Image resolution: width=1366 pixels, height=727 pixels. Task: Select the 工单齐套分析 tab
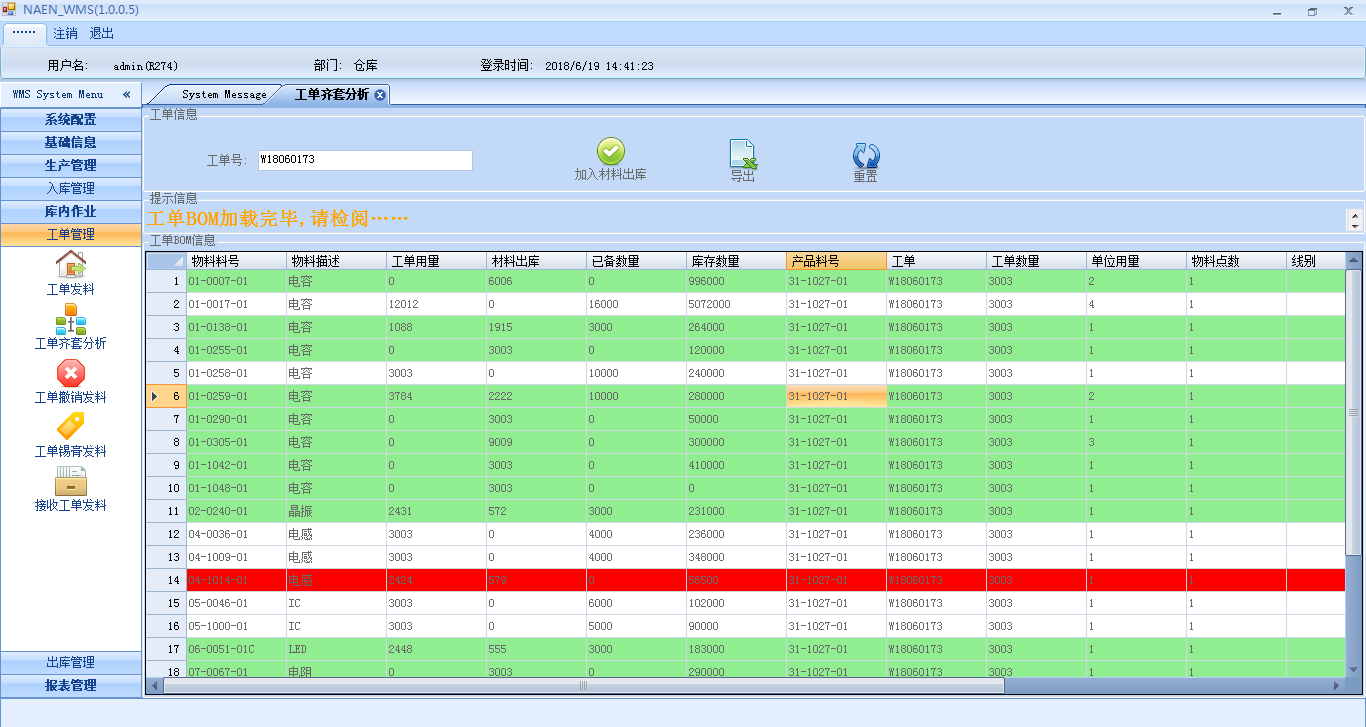click(x=331, y=95)
